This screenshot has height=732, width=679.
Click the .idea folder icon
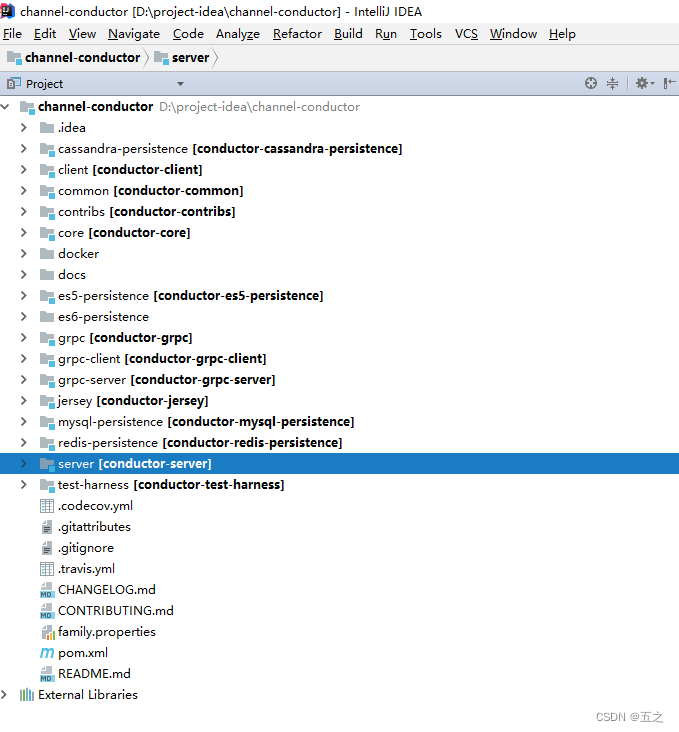pos(47,127)
